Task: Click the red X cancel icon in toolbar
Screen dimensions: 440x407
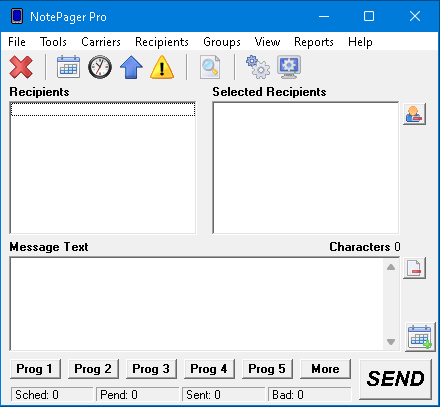Action: 21,67
